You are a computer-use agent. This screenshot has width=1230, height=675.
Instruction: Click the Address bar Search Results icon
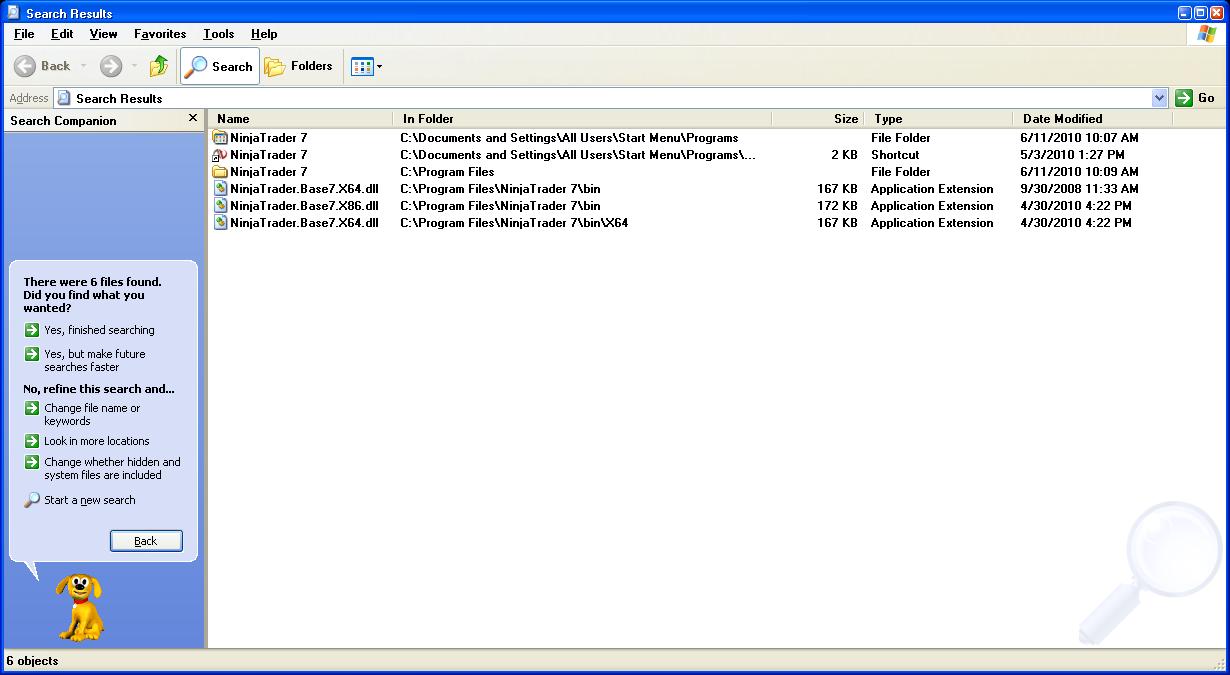(64, 98)
